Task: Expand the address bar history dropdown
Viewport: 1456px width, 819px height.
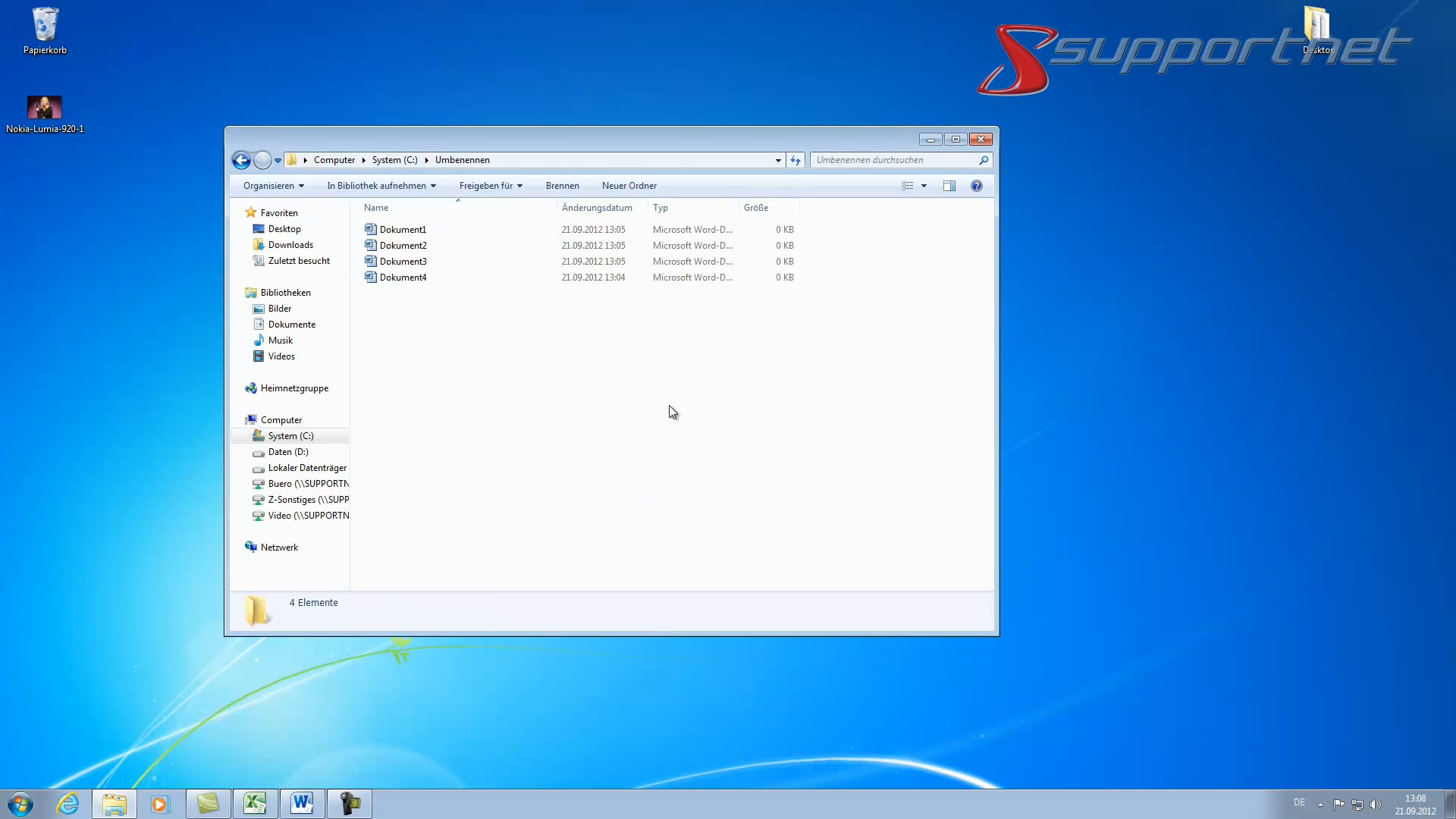Action: 777,160
